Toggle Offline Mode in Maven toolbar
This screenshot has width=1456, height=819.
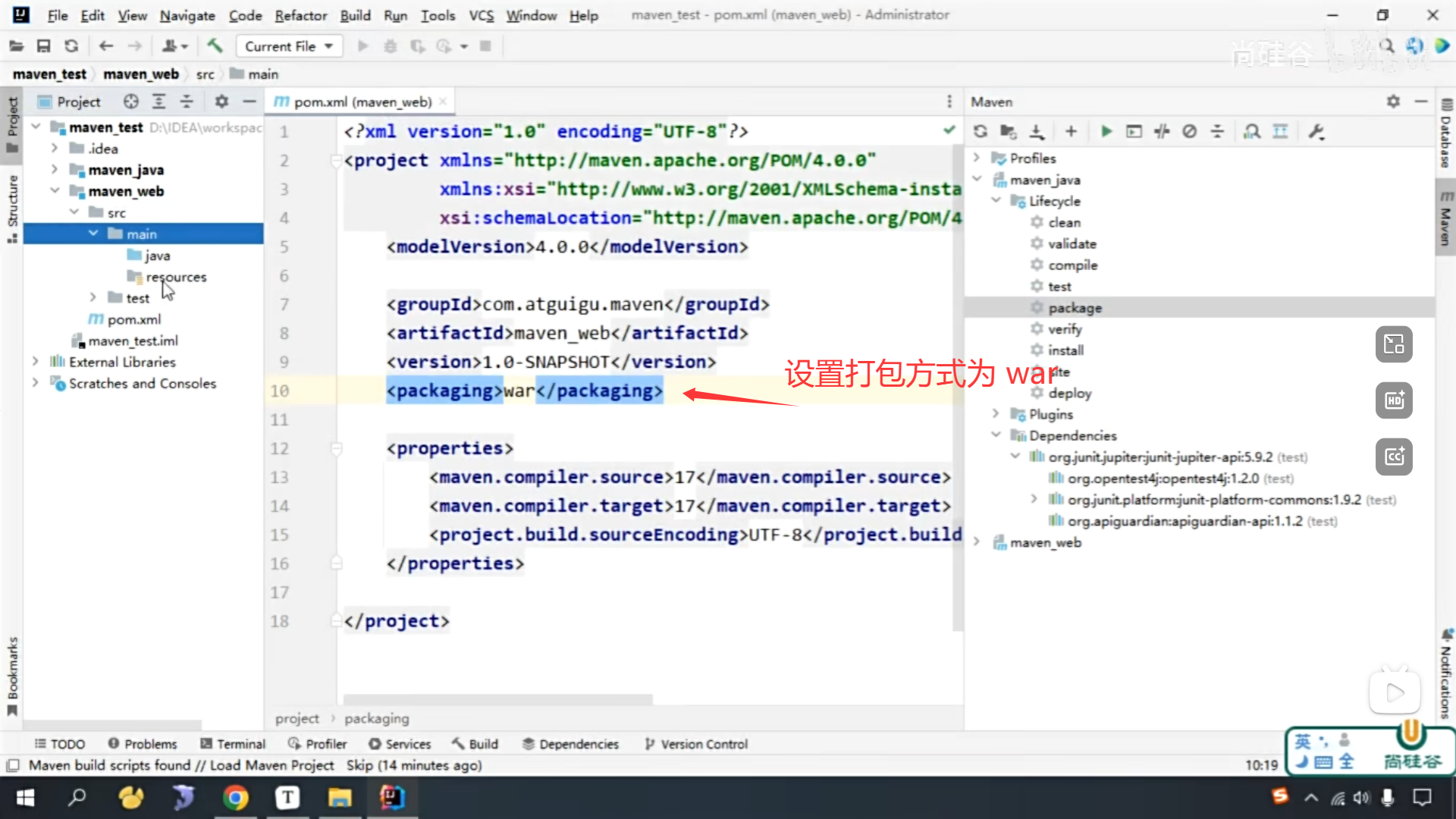point(1162,132)
